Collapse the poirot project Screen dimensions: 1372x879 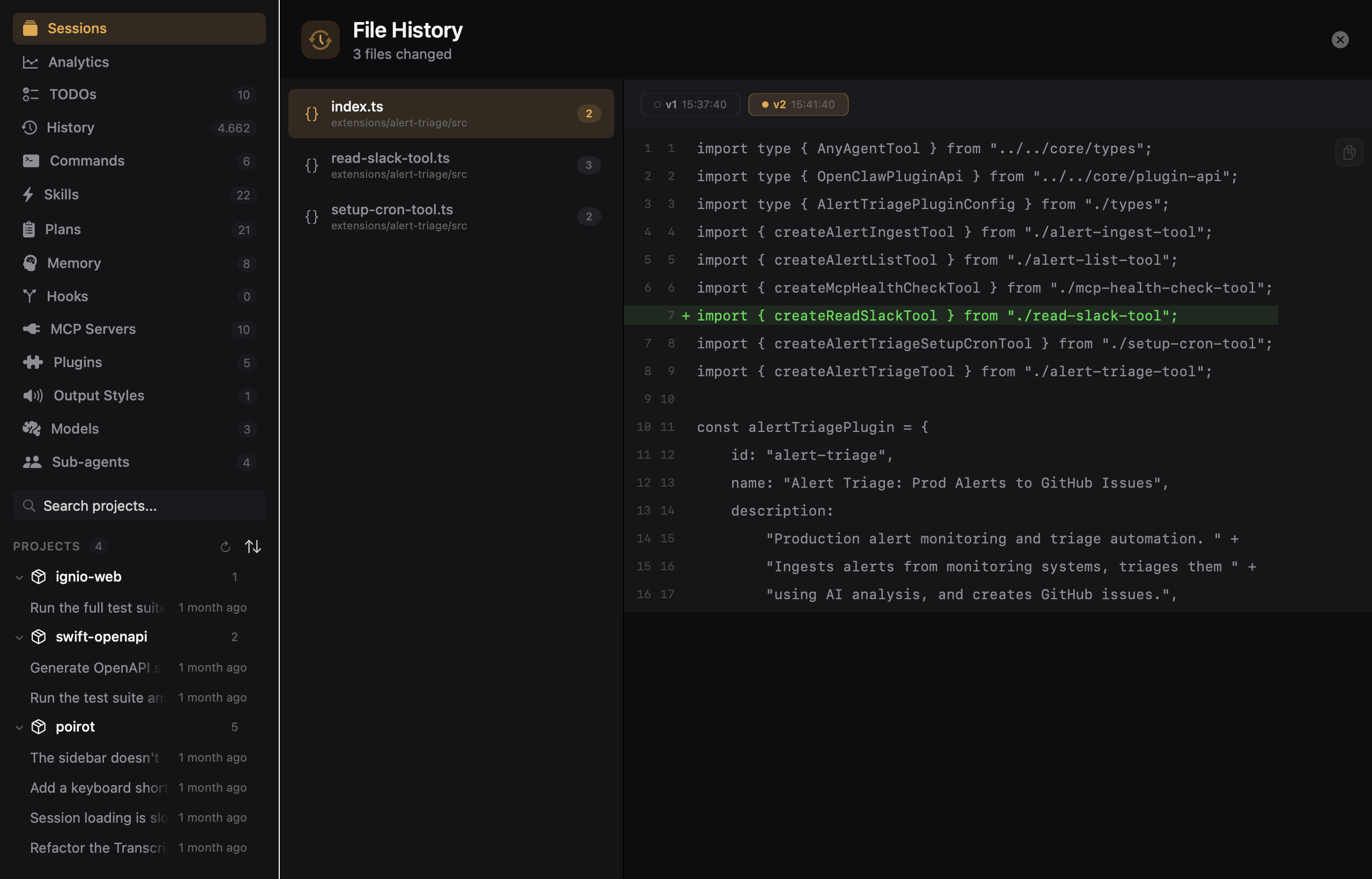click(x=19, y=727)
